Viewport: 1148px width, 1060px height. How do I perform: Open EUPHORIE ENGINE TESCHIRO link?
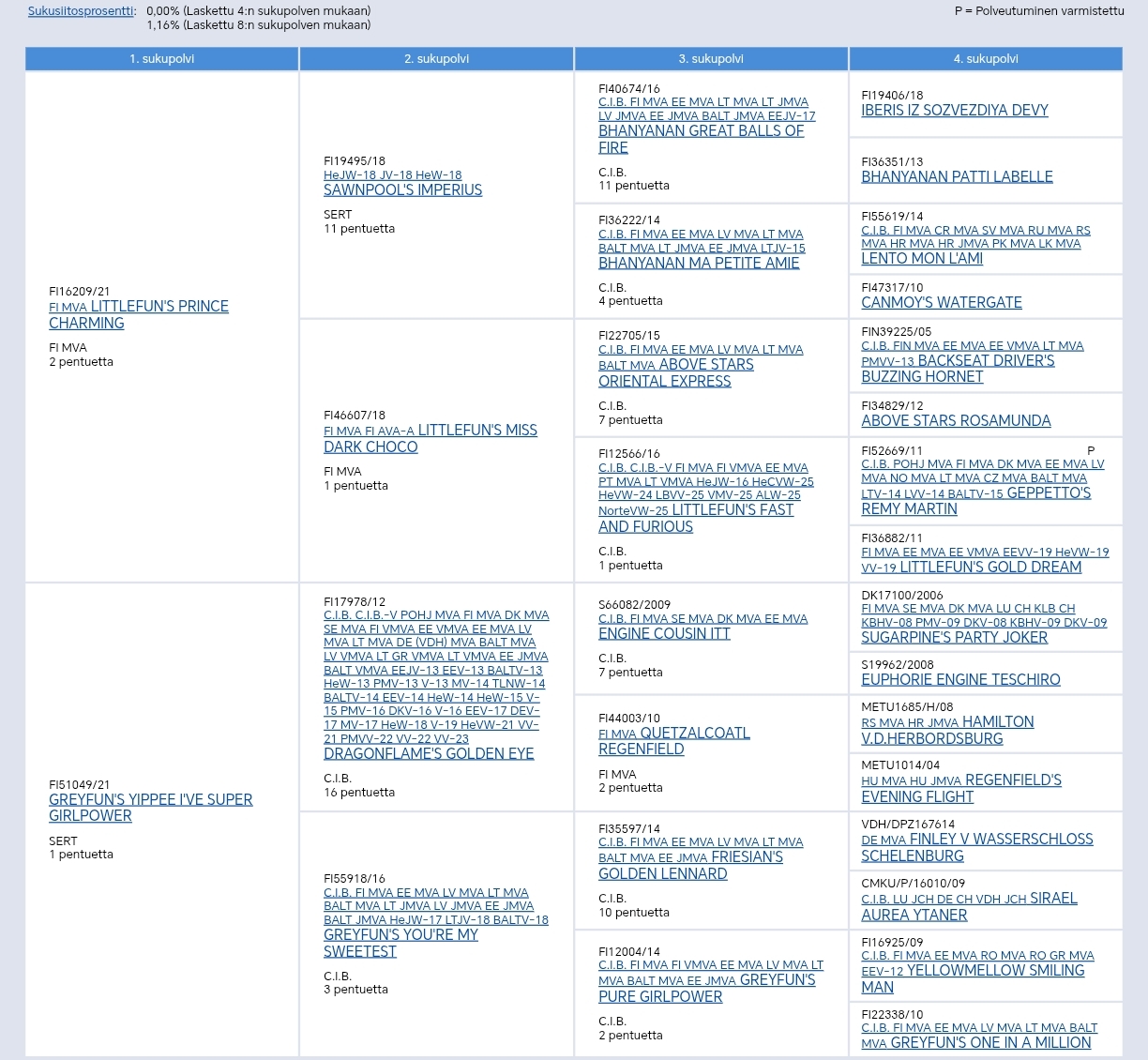tap(960, 680)
